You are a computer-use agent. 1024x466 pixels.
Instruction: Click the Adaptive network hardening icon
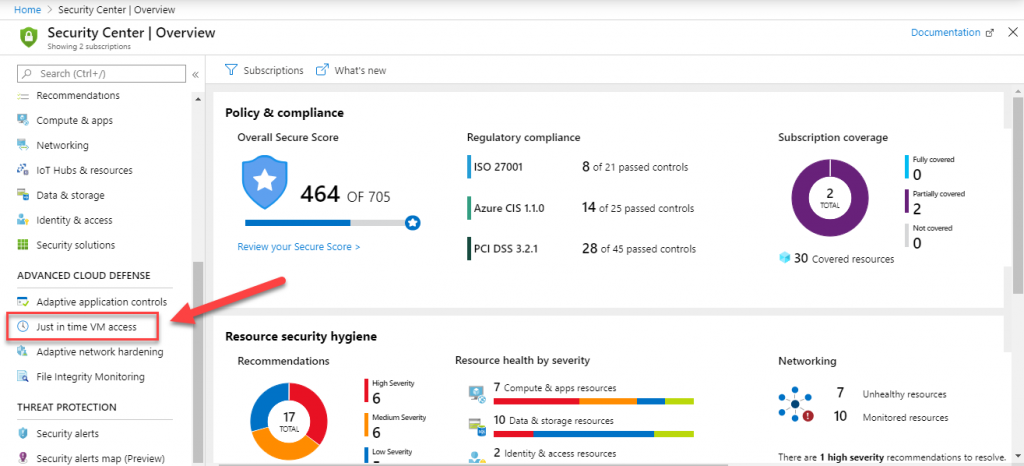point(23,352)
